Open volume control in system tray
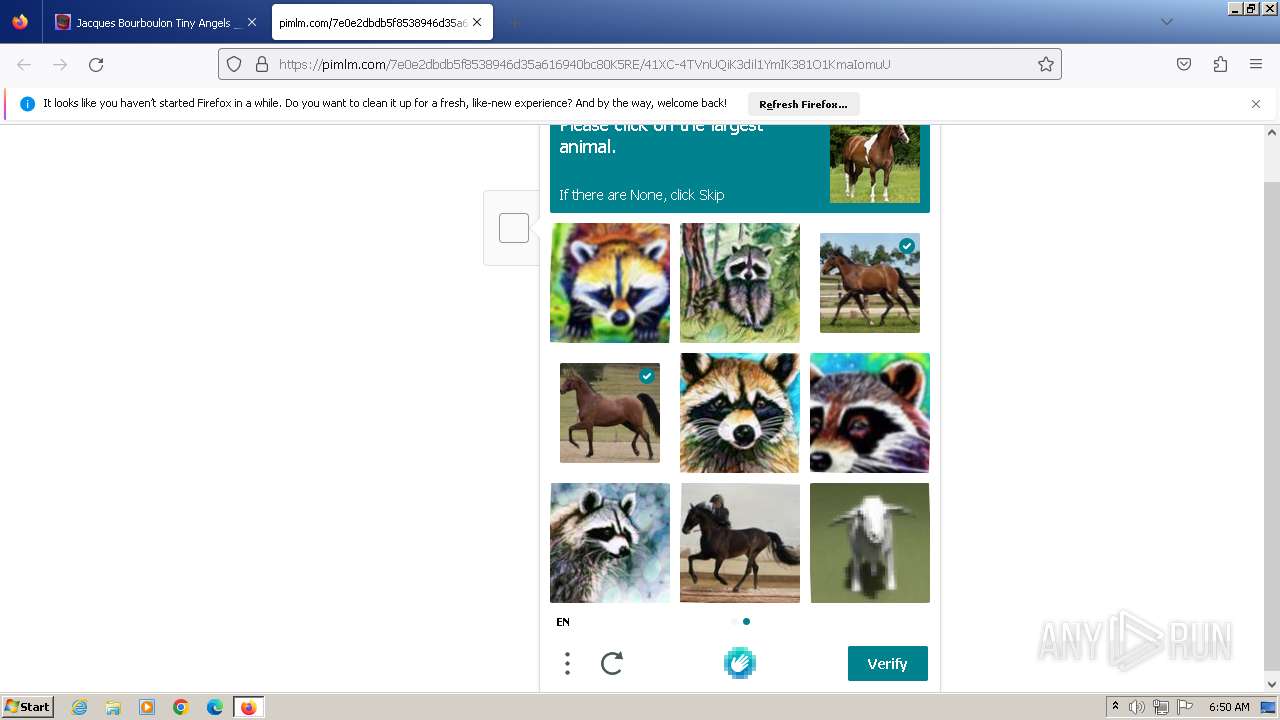 [x=1137, y=707]
